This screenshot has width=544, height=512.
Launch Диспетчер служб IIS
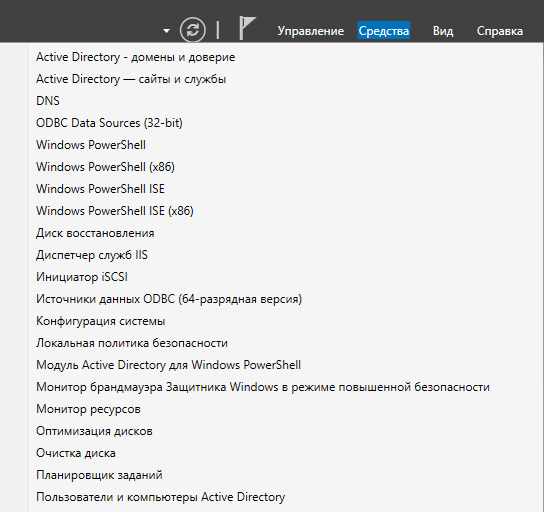tap(92, 255)
